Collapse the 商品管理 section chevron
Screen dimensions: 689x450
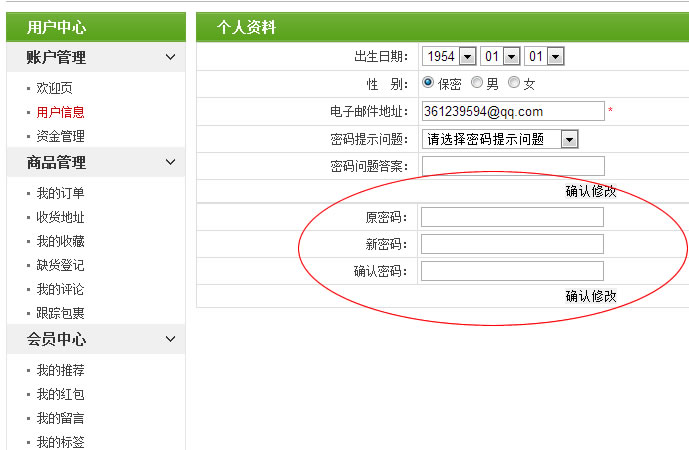pos(170,162)
